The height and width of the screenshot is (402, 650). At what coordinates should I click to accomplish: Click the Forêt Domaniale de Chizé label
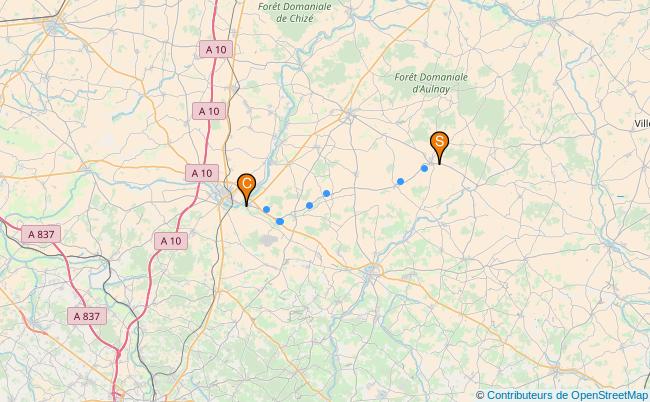(295, 12)
